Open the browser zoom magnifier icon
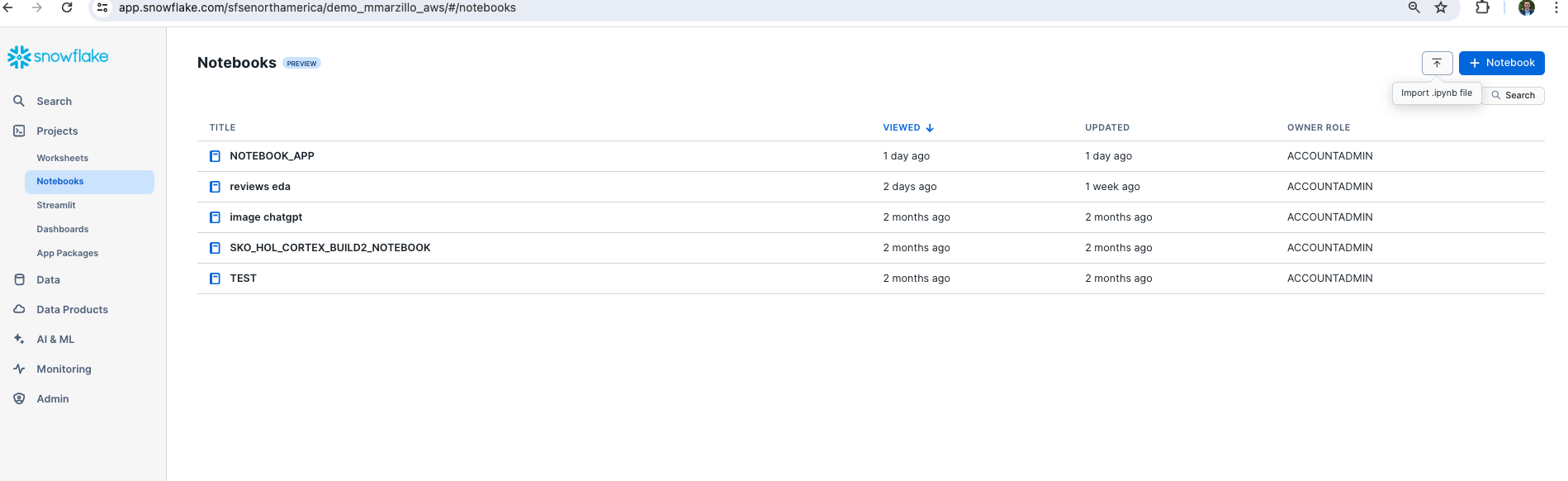Image resolution: width=1568 pixels, height=481 pixels. click(1414, 7)
